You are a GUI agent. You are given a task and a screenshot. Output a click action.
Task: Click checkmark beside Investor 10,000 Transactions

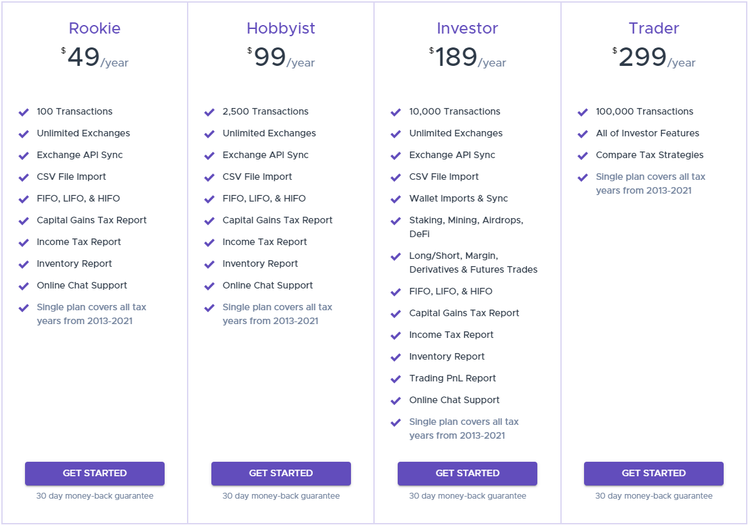[x=396, y=112]
